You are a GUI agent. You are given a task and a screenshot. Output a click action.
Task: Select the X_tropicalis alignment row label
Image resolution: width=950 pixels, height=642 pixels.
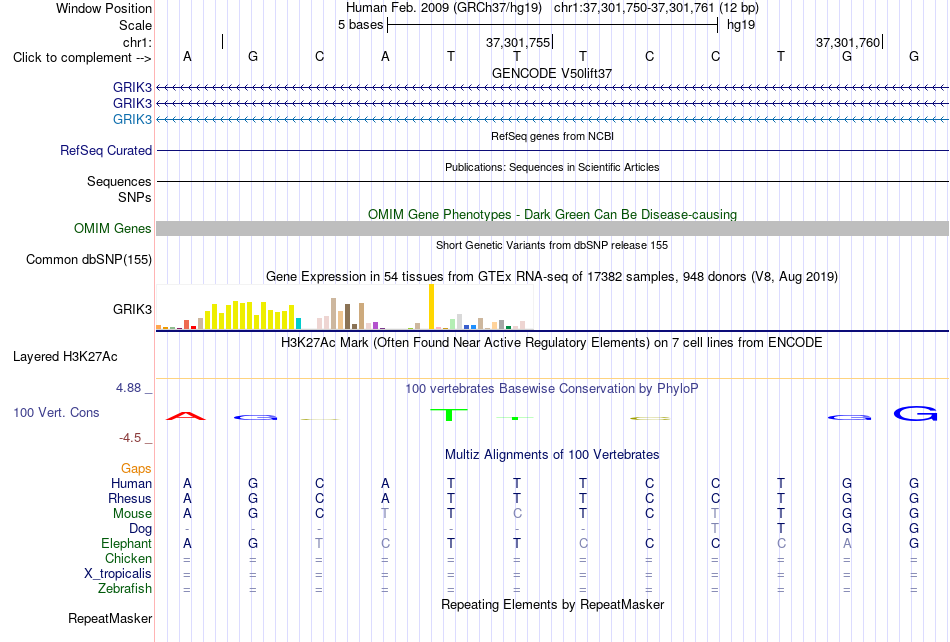tap(118, 574)
